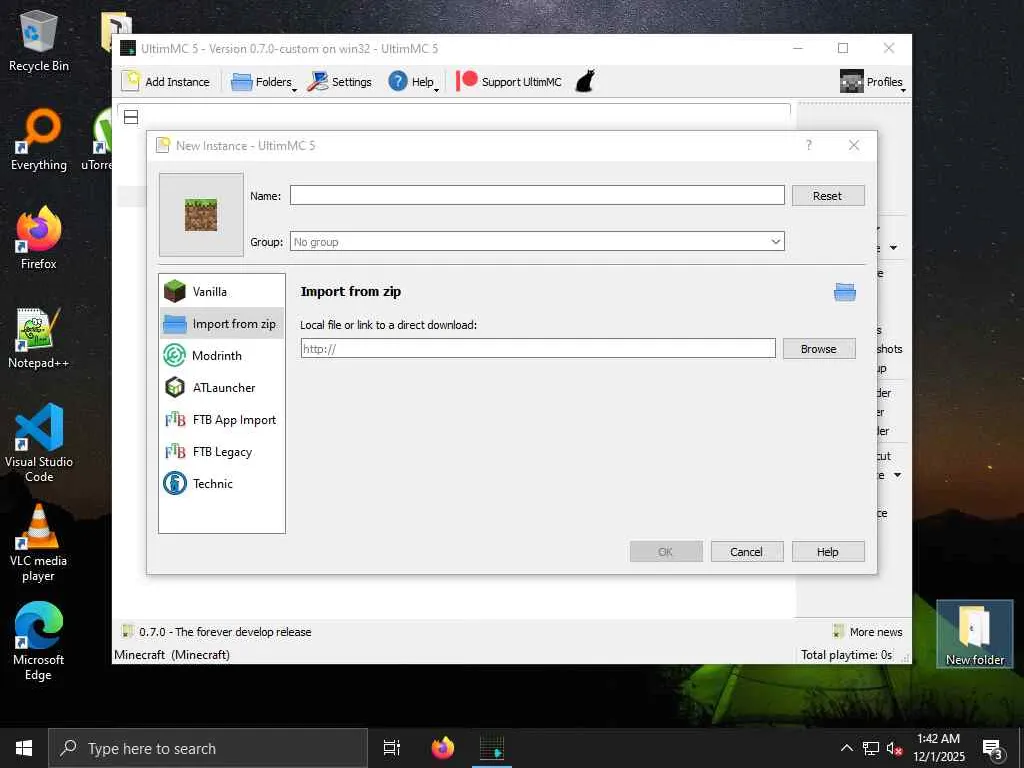Screen dimensions: 1024x768
Task: Click the UltimMC taskbar icon
Action: coord(492,748)
